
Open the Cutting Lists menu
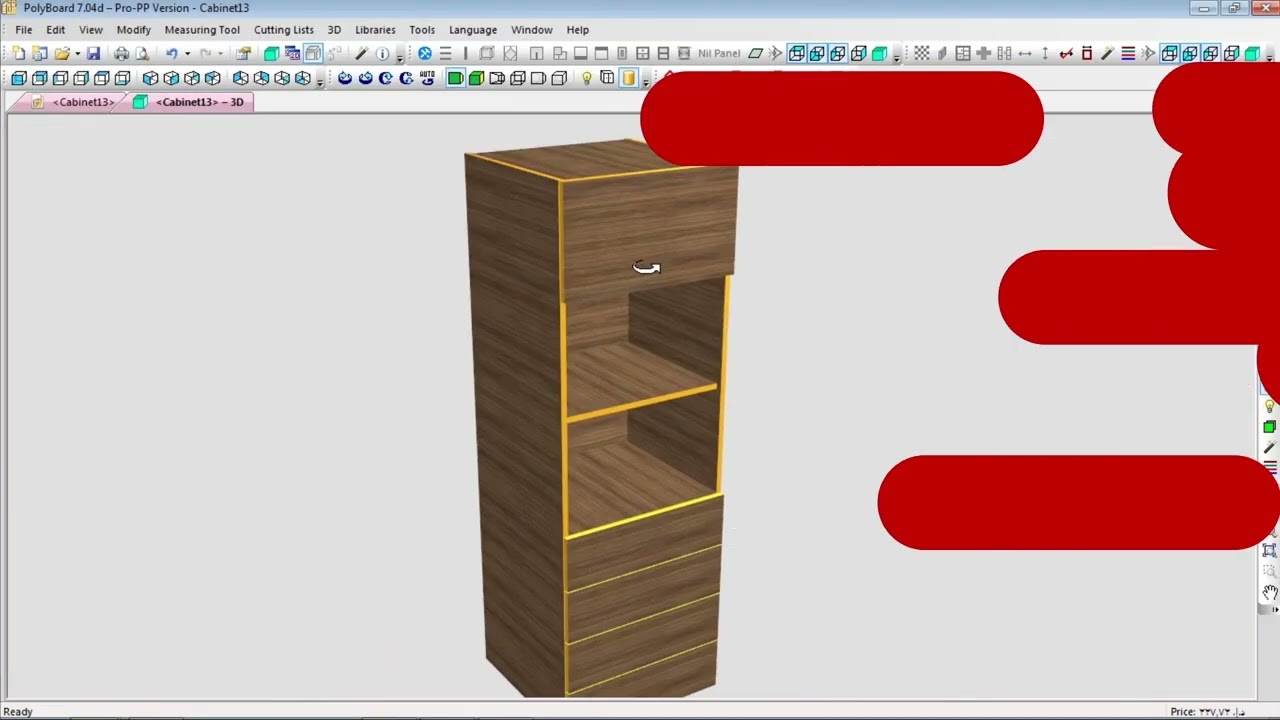point(284,30)
